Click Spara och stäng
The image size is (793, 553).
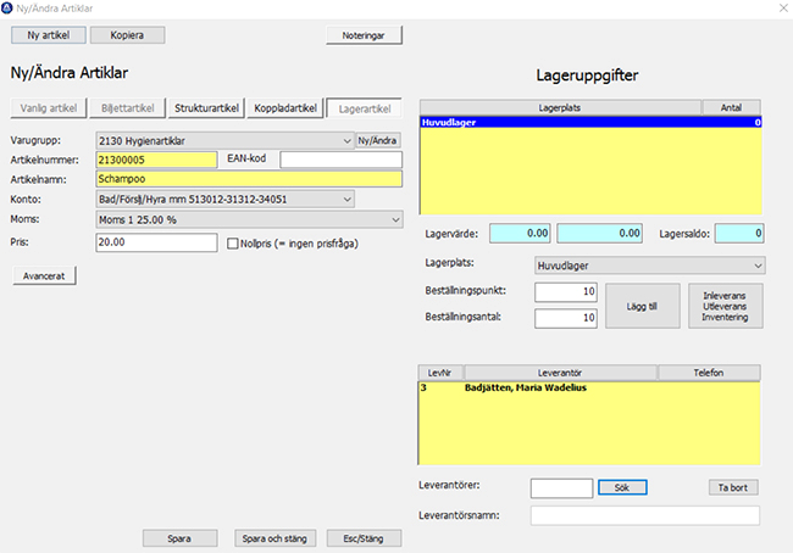[275, 538]
